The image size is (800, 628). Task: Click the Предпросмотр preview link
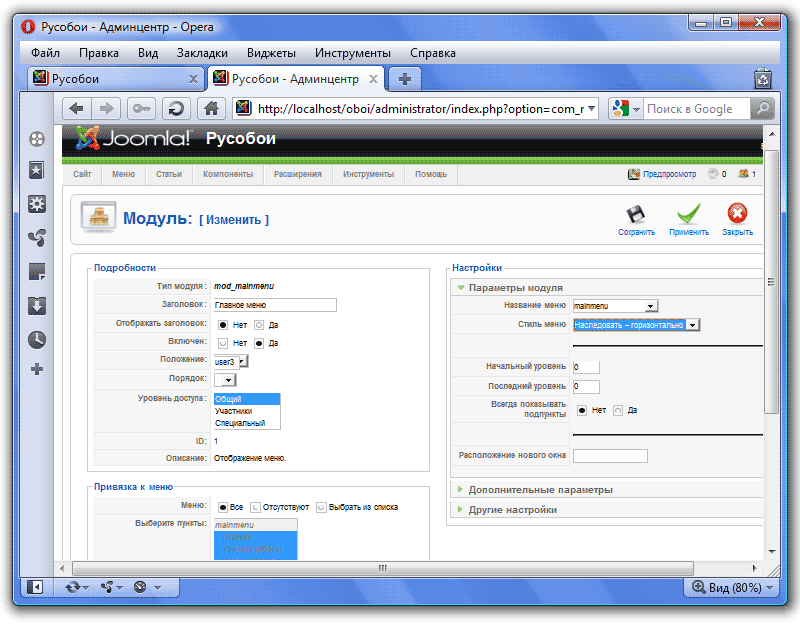668,174
